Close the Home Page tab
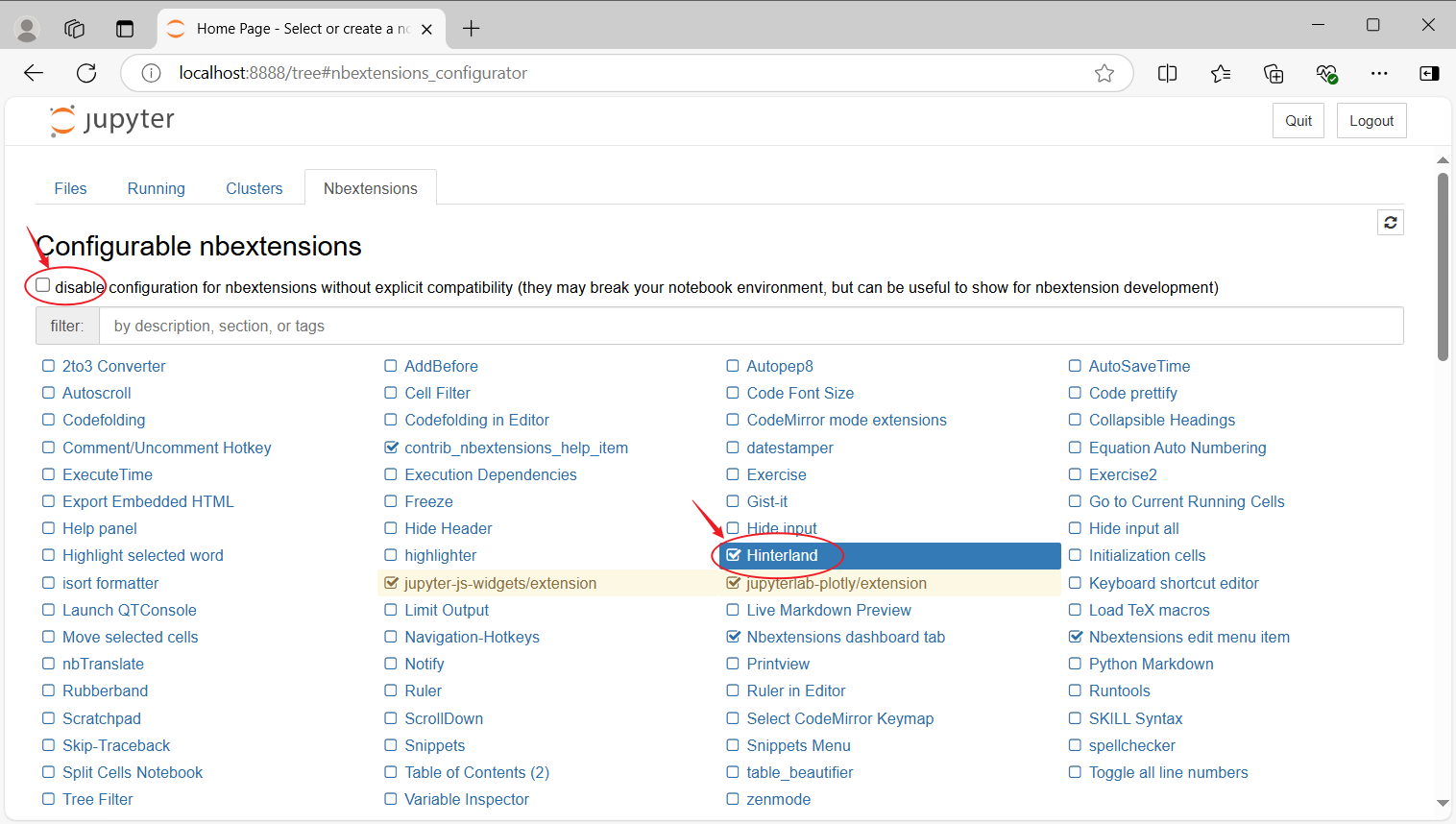 tap(426, 29)
